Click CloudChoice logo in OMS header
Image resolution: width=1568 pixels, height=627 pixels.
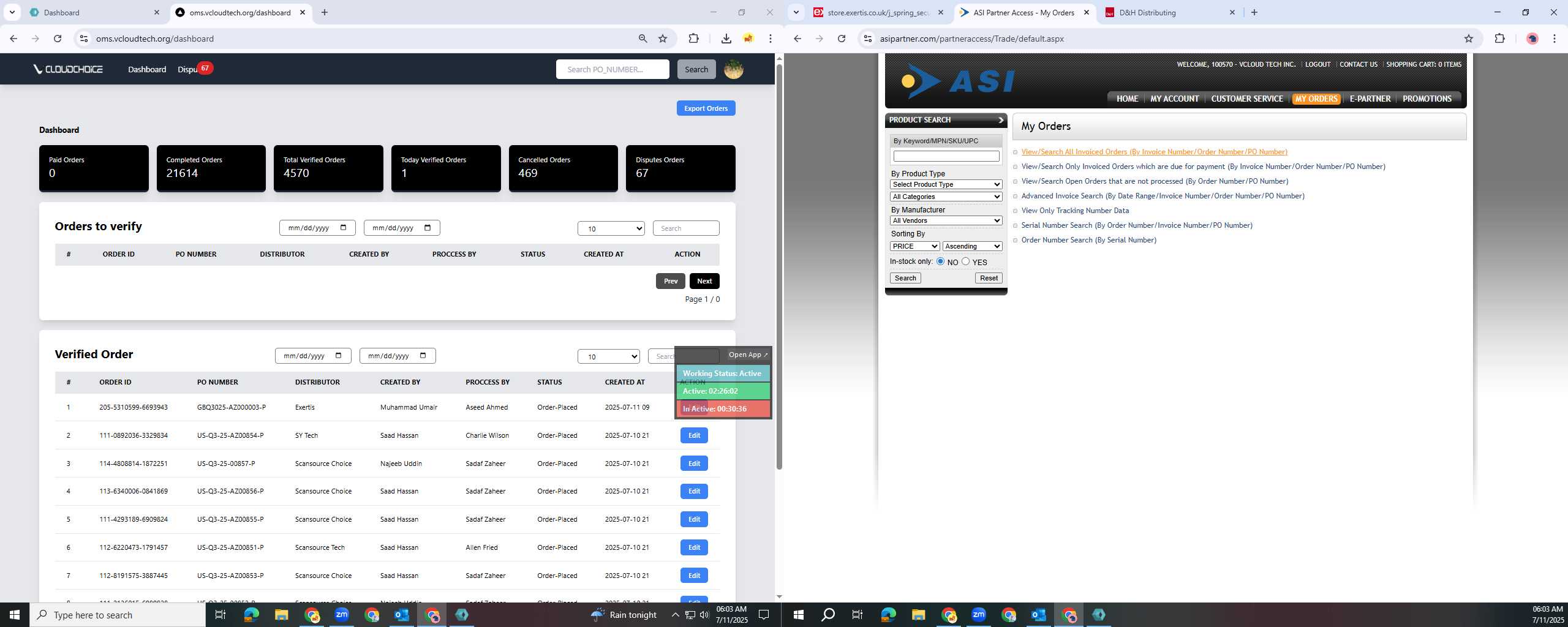[x=68, y=69]
